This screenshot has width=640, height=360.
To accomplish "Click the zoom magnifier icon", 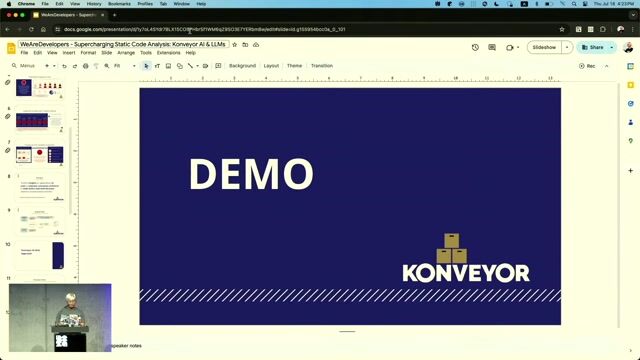I will click(107, 66).
